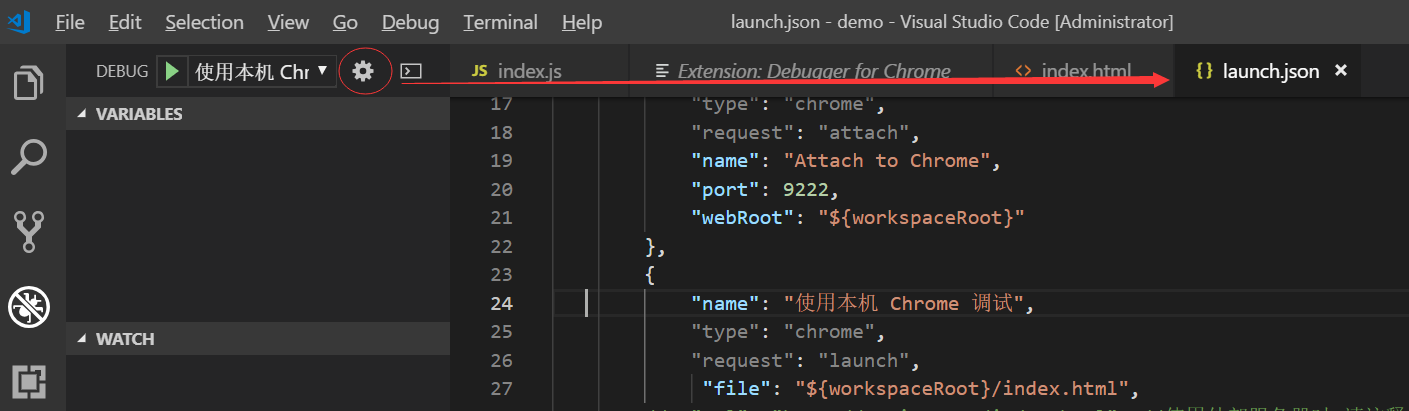Screen dimensions: 1409x411
Task: Open the Terminal menu
Action: (501, 22)
